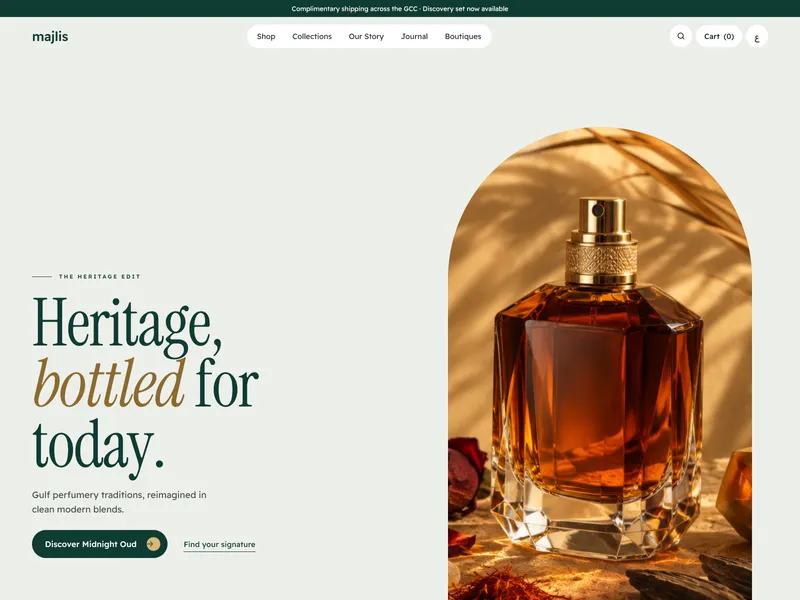Click the gold spray nozzle on bottle
Image resolution: width=800 pixels, height=600 pixels.
tap(602, 219)
